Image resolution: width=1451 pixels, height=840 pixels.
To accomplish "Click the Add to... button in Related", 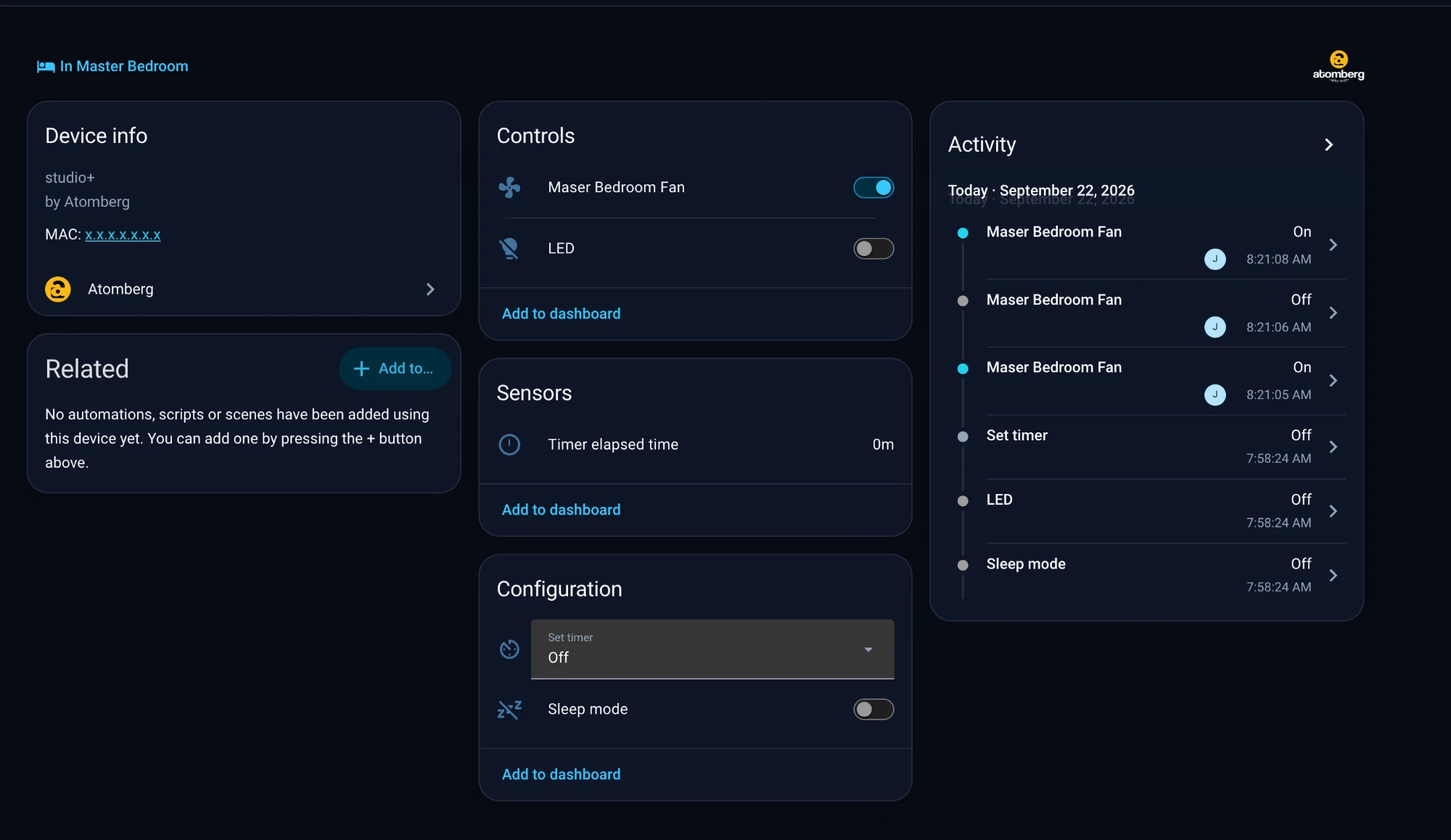I will click(395, 368).
